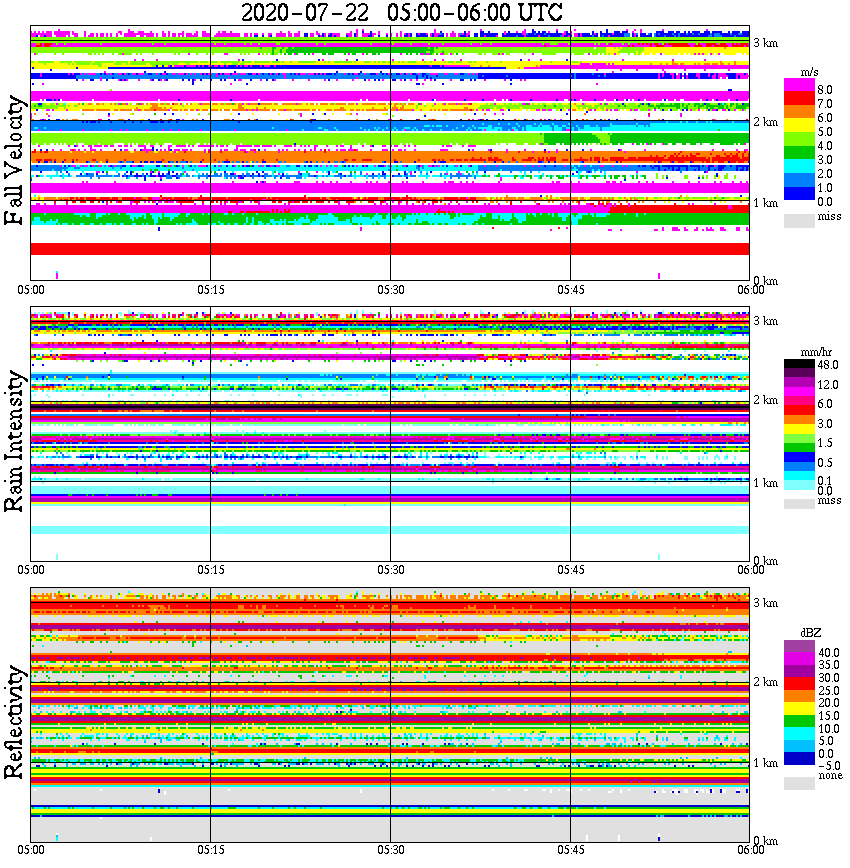Select the orange swatch in the m/s legend
Image resolution: width=850 pixels, height=868 pixels.
pyautogui.click(x=799, y=113)
